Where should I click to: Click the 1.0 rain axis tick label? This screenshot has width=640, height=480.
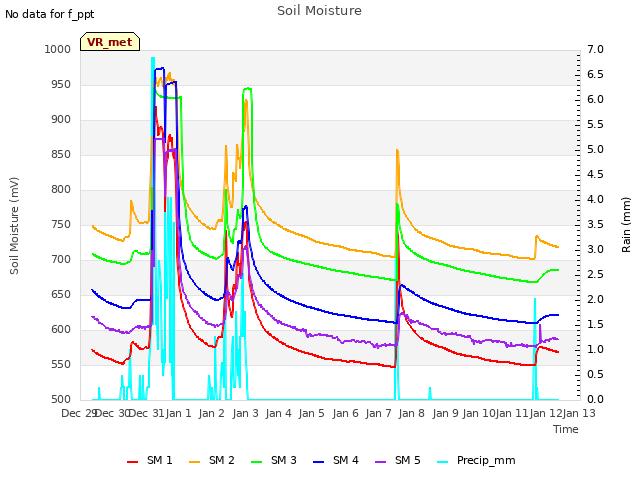coord(595,349)
